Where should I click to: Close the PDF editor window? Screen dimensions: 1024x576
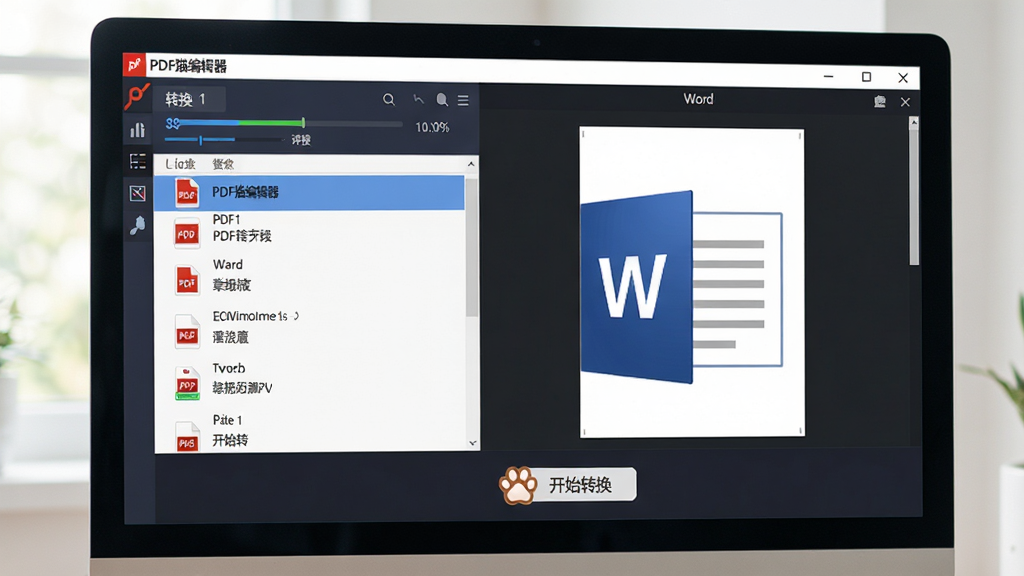click(903, 78)
